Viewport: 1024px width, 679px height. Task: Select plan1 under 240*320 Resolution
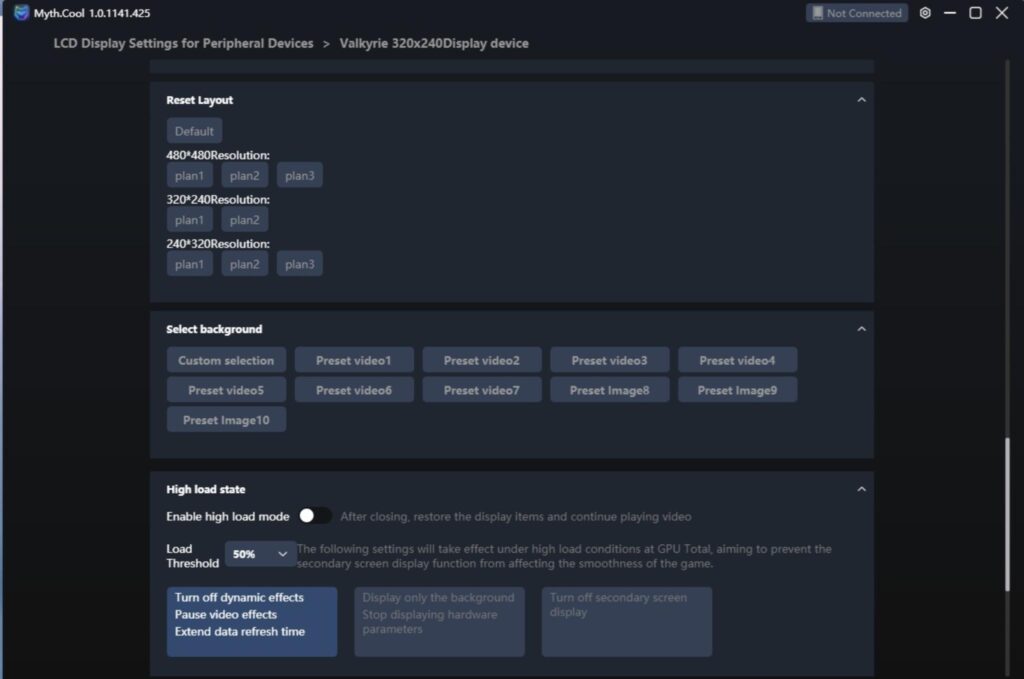pyautogui.click(x=189, y=264)
